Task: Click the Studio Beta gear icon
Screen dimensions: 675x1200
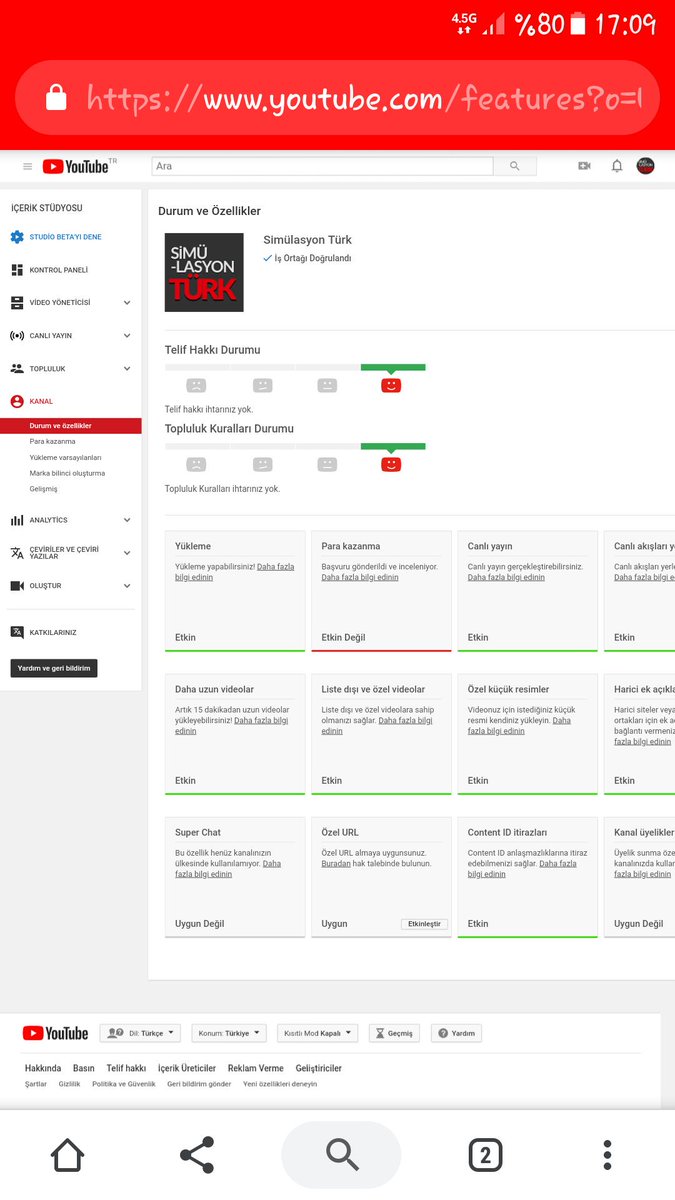Action: (x=17, y=237)
